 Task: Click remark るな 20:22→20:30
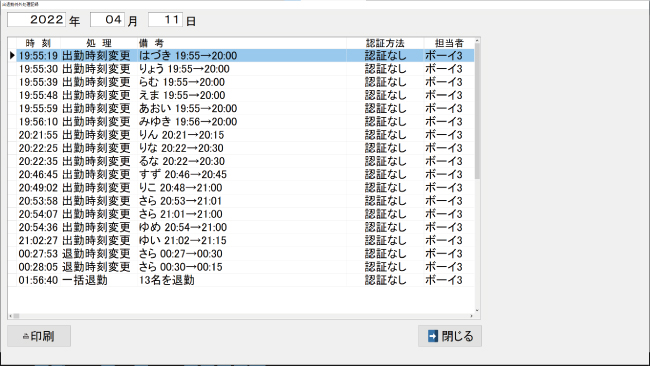tap(182, 161)
